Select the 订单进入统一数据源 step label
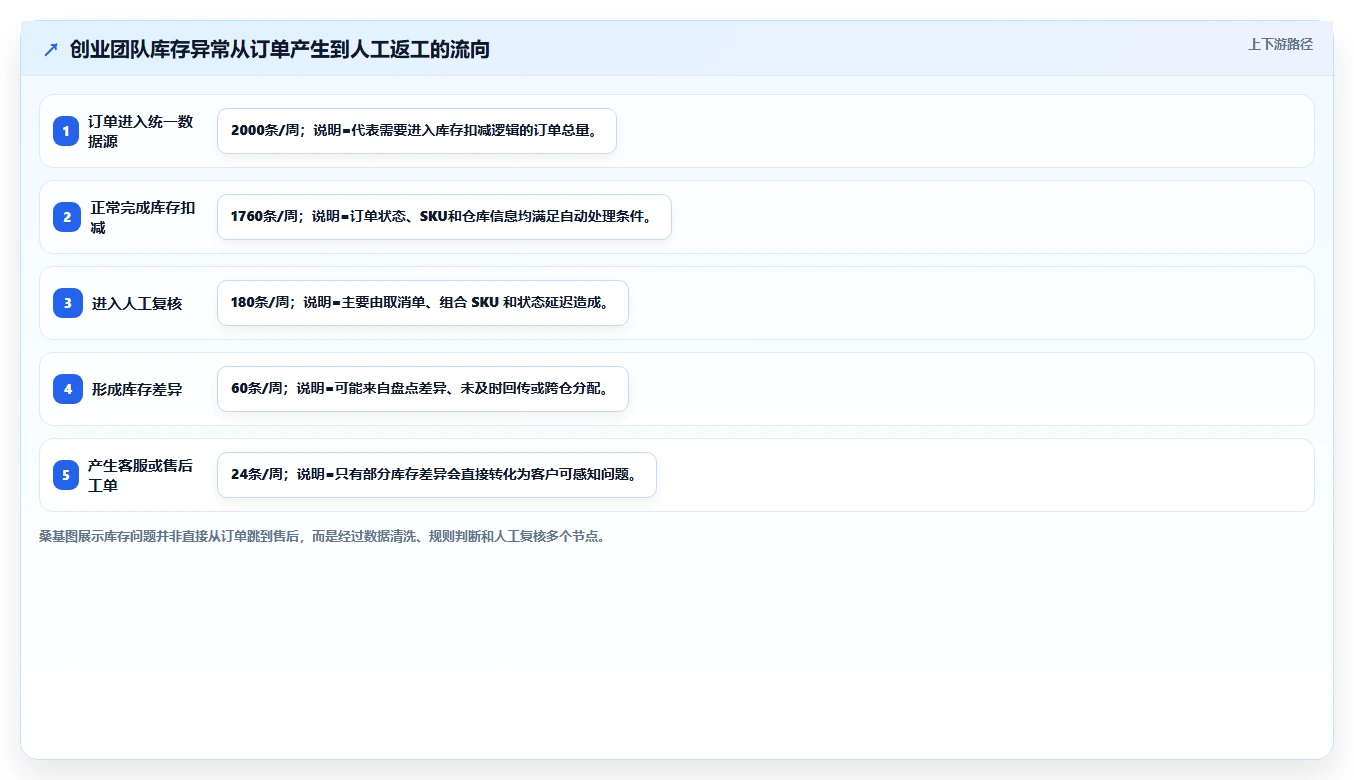This screenshot has height=780, width=1354. (x=141, y=131)
